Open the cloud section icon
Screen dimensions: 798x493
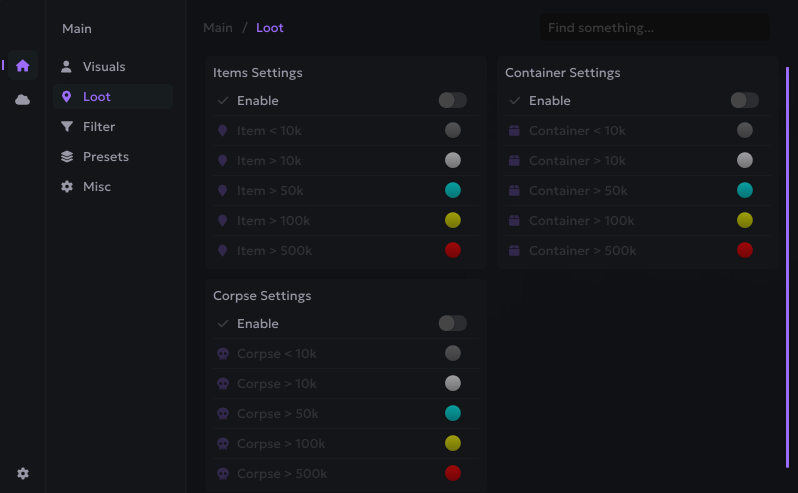tap(22, 100)
